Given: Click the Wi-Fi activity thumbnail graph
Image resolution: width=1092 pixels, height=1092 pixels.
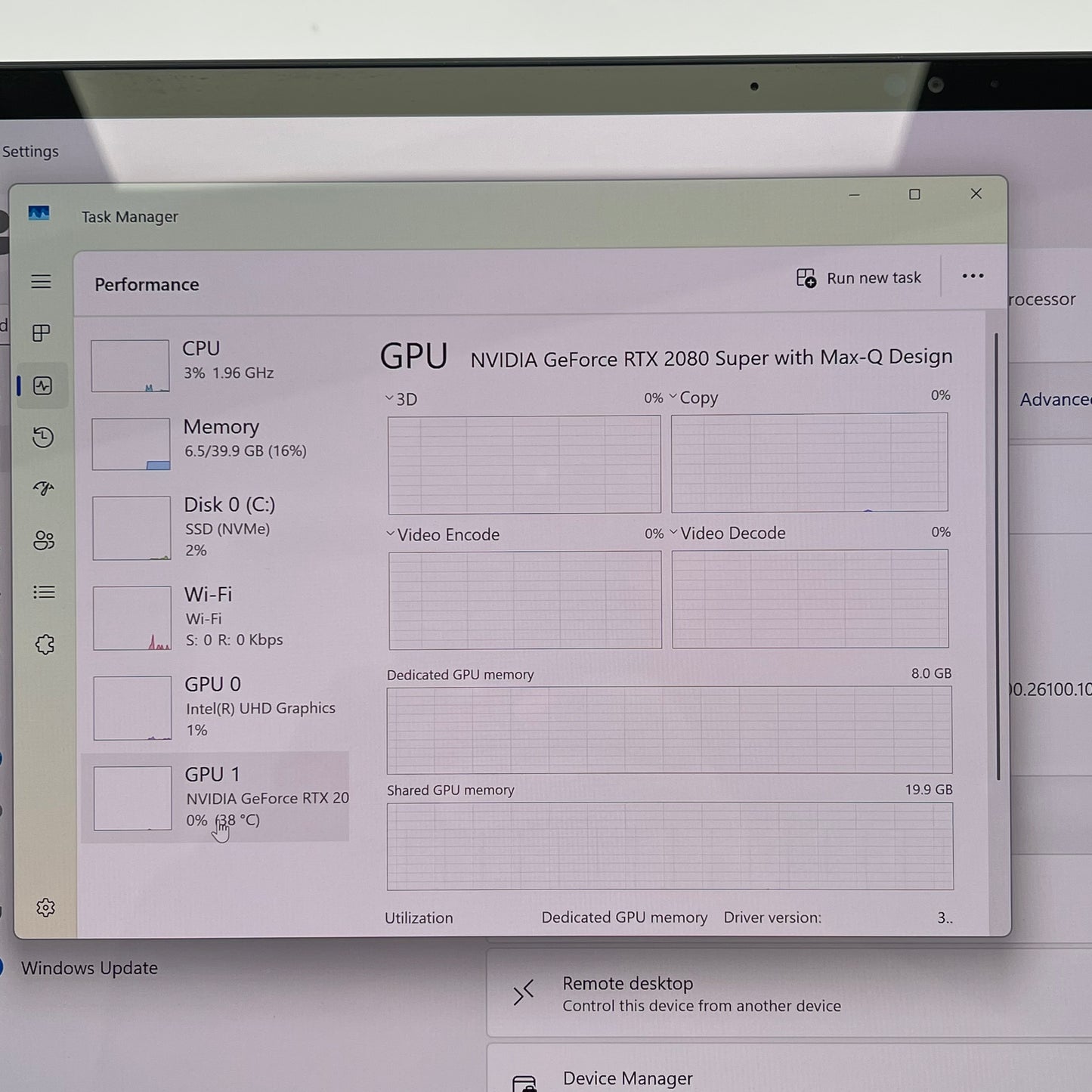Looking at the screenshot, I should click(132, 618).
